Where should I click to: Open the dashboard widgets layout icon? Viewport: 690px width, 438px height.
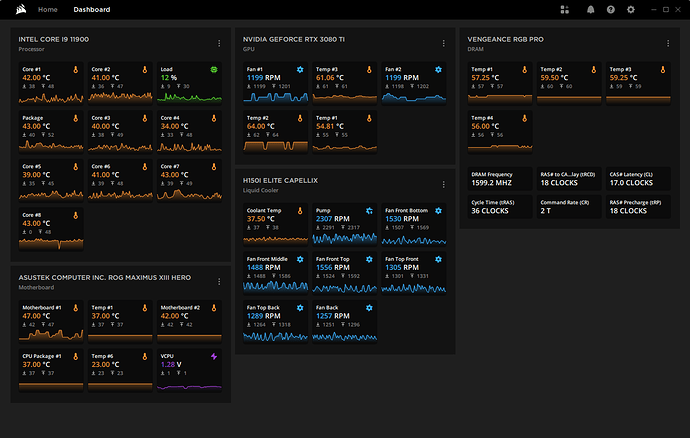coord(565,10)
